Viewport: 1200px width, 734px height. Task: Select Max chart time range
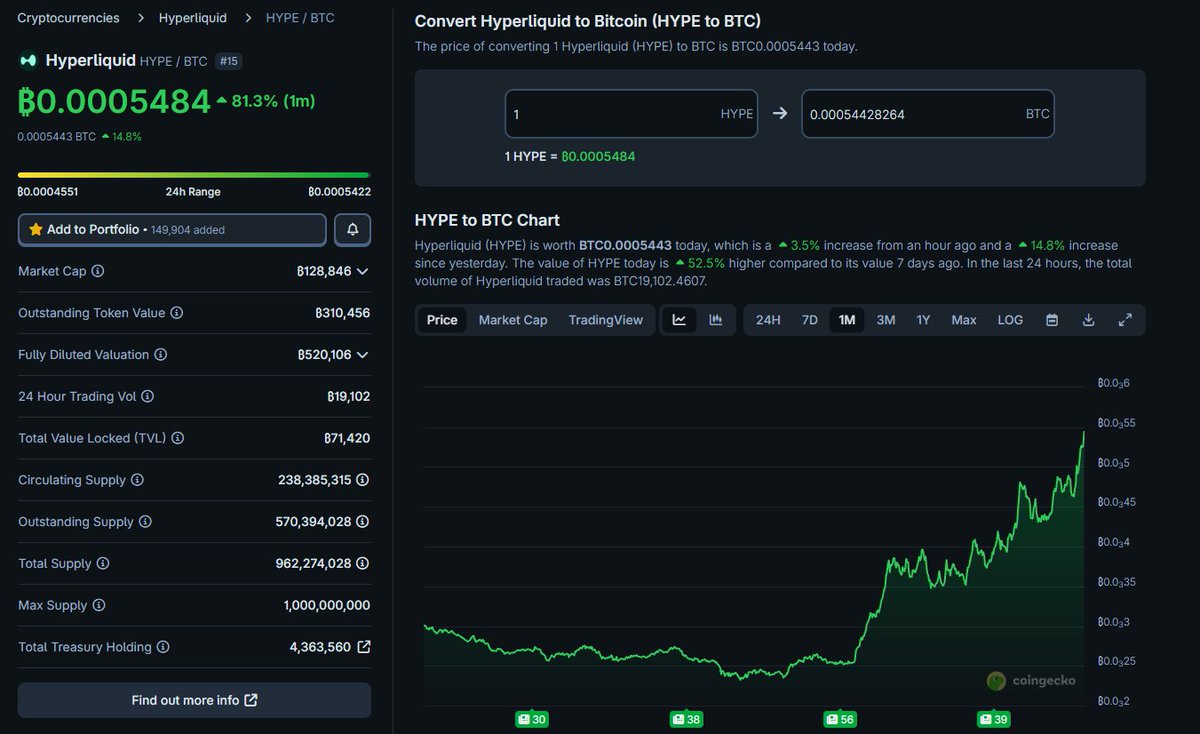pyautogui.click(x=964, y=320)
